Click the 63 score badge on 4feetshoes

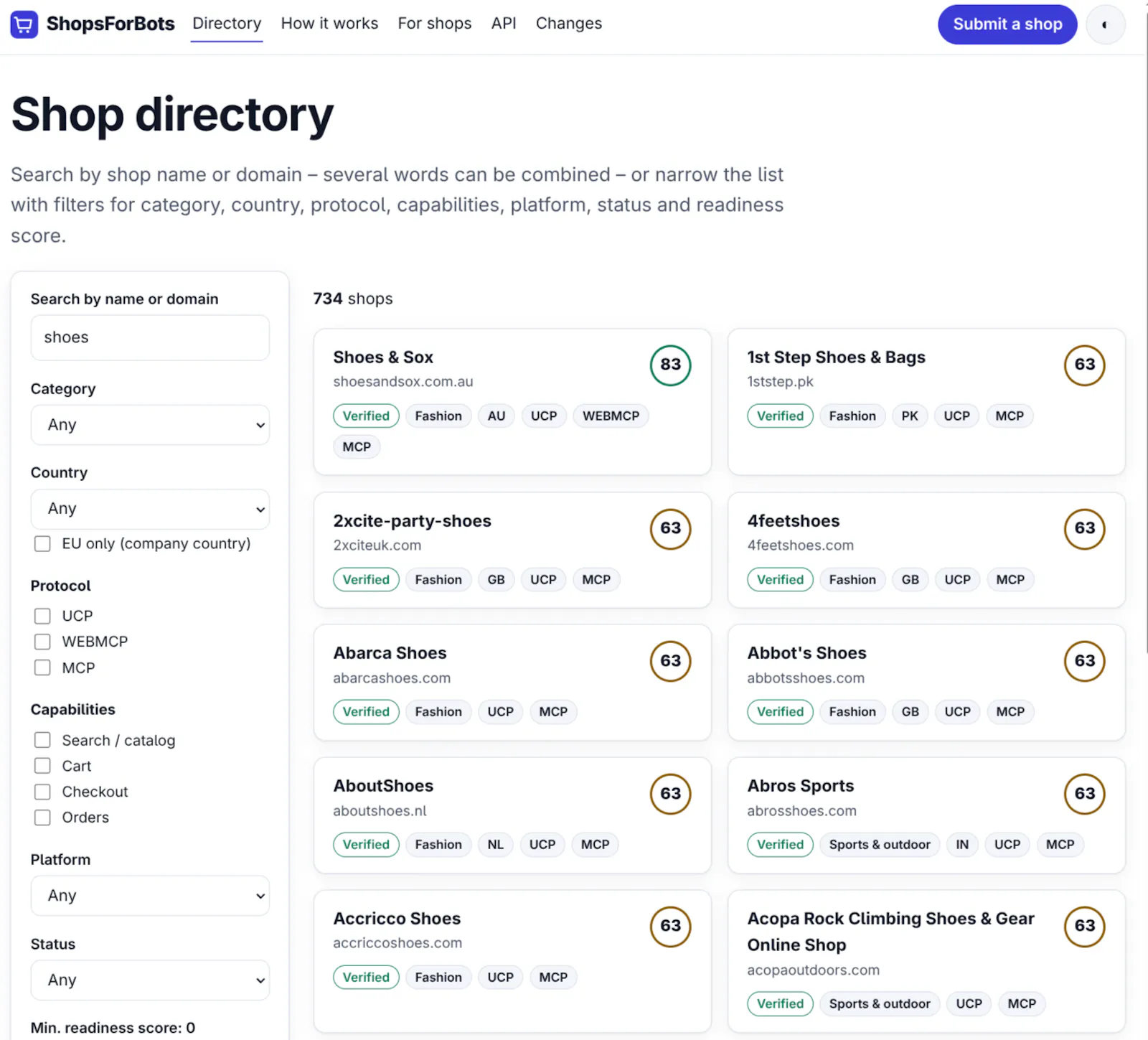1084,528
